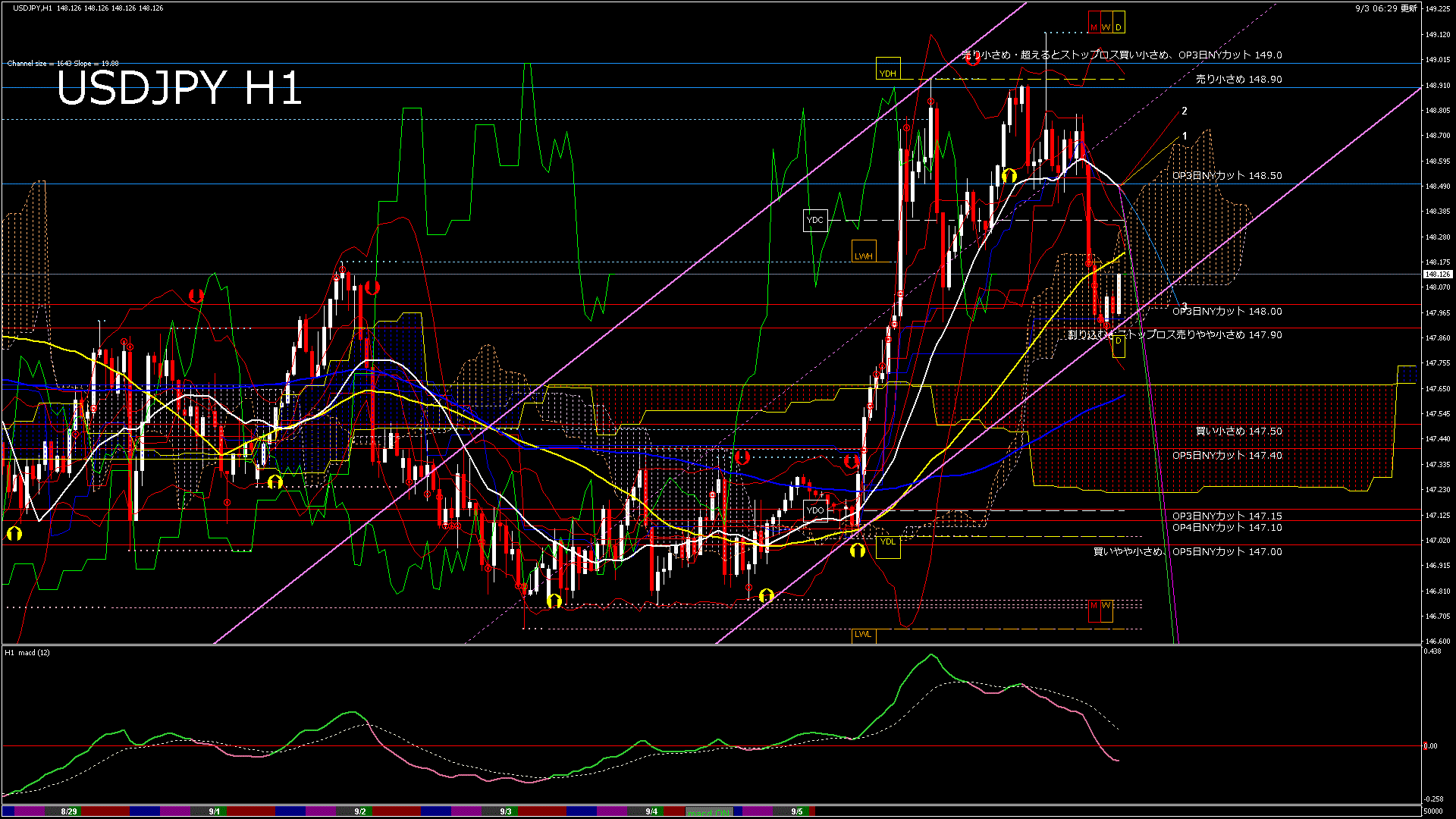
Task: Click the YDL level marker box
Action: tap(888, 547)
